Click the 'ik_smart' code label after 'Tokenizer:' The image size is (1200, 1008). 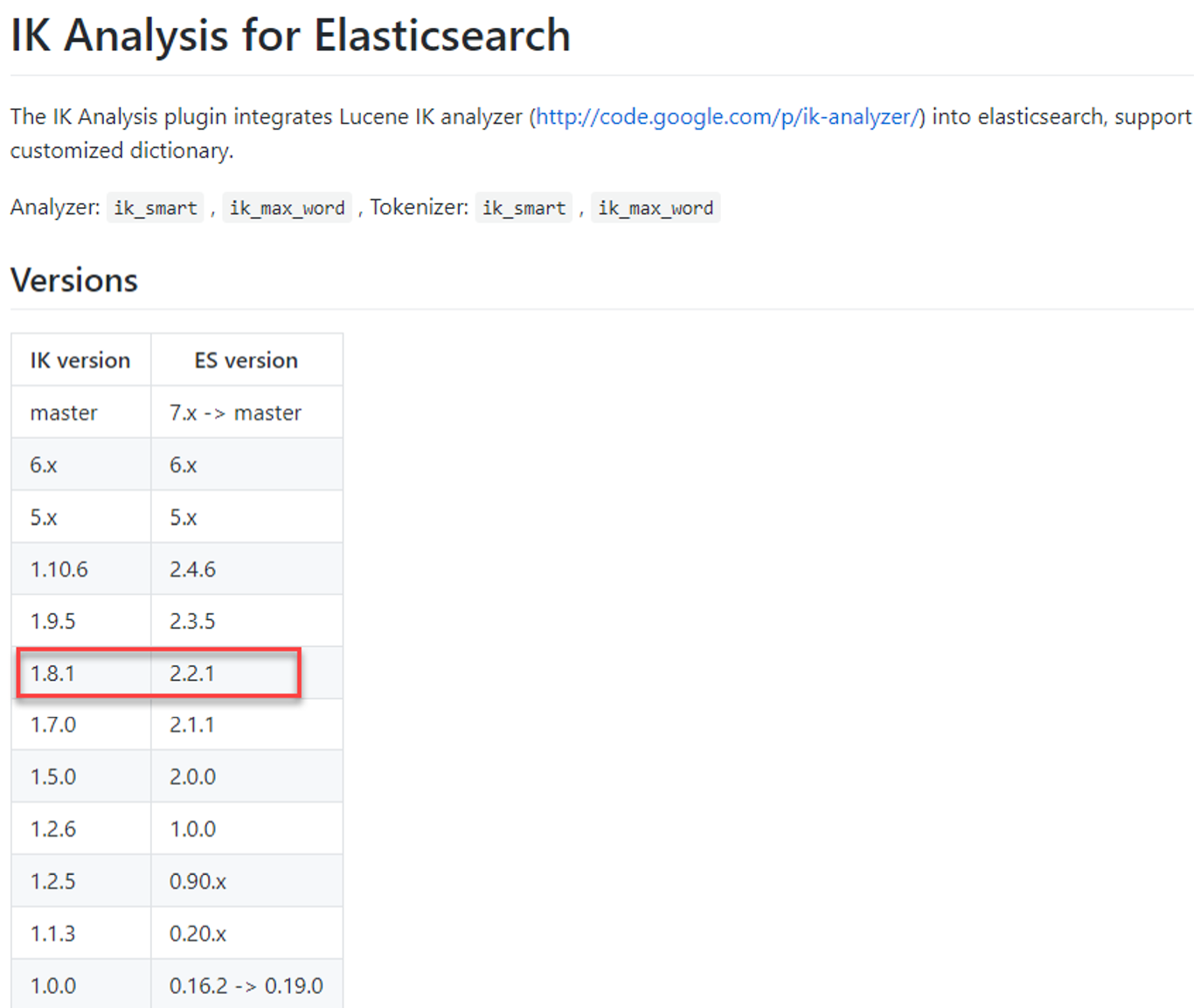coord(524,208)
